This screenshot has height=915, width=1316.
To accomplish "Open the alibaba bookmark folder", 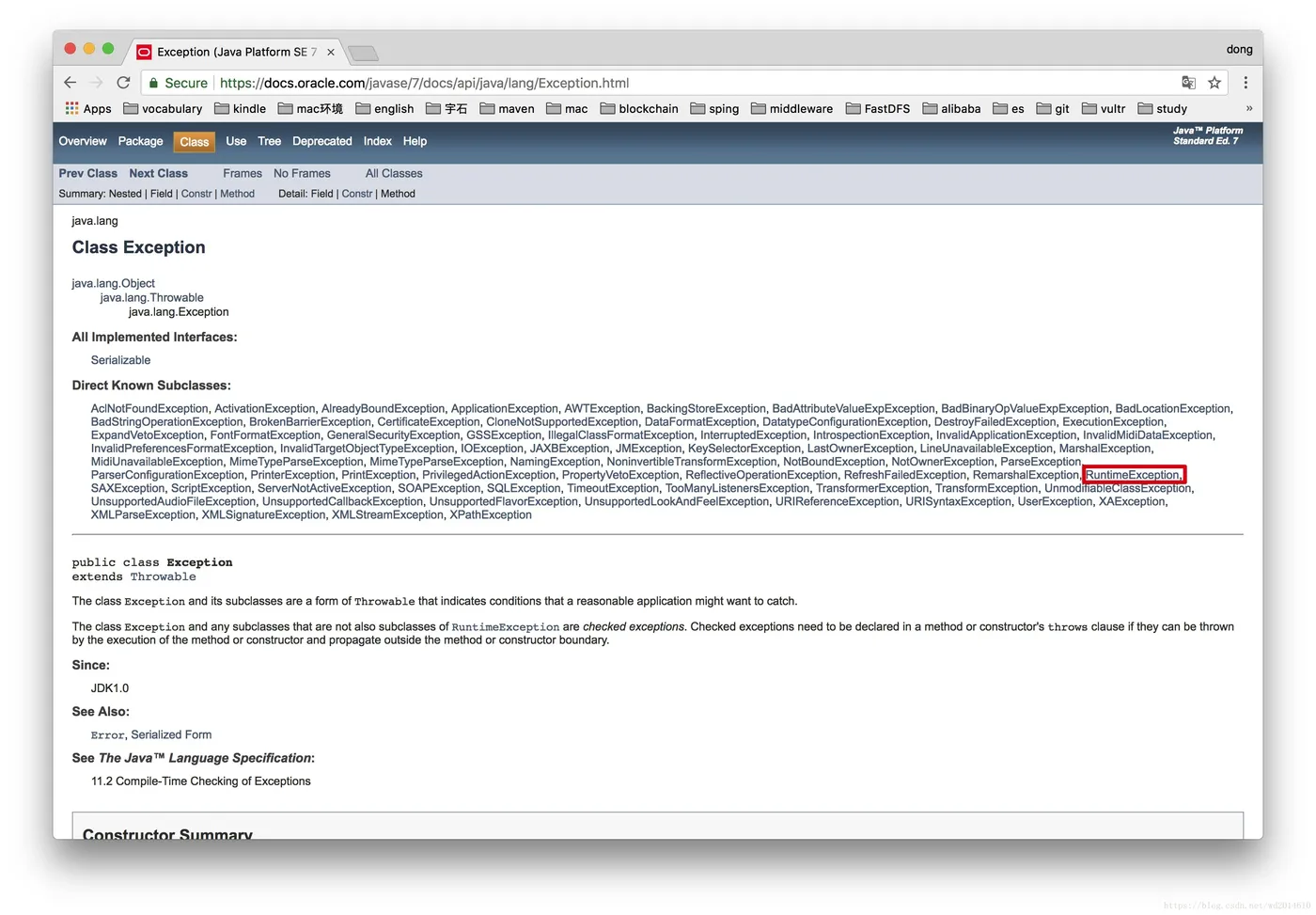I will [x=951, y=109].
